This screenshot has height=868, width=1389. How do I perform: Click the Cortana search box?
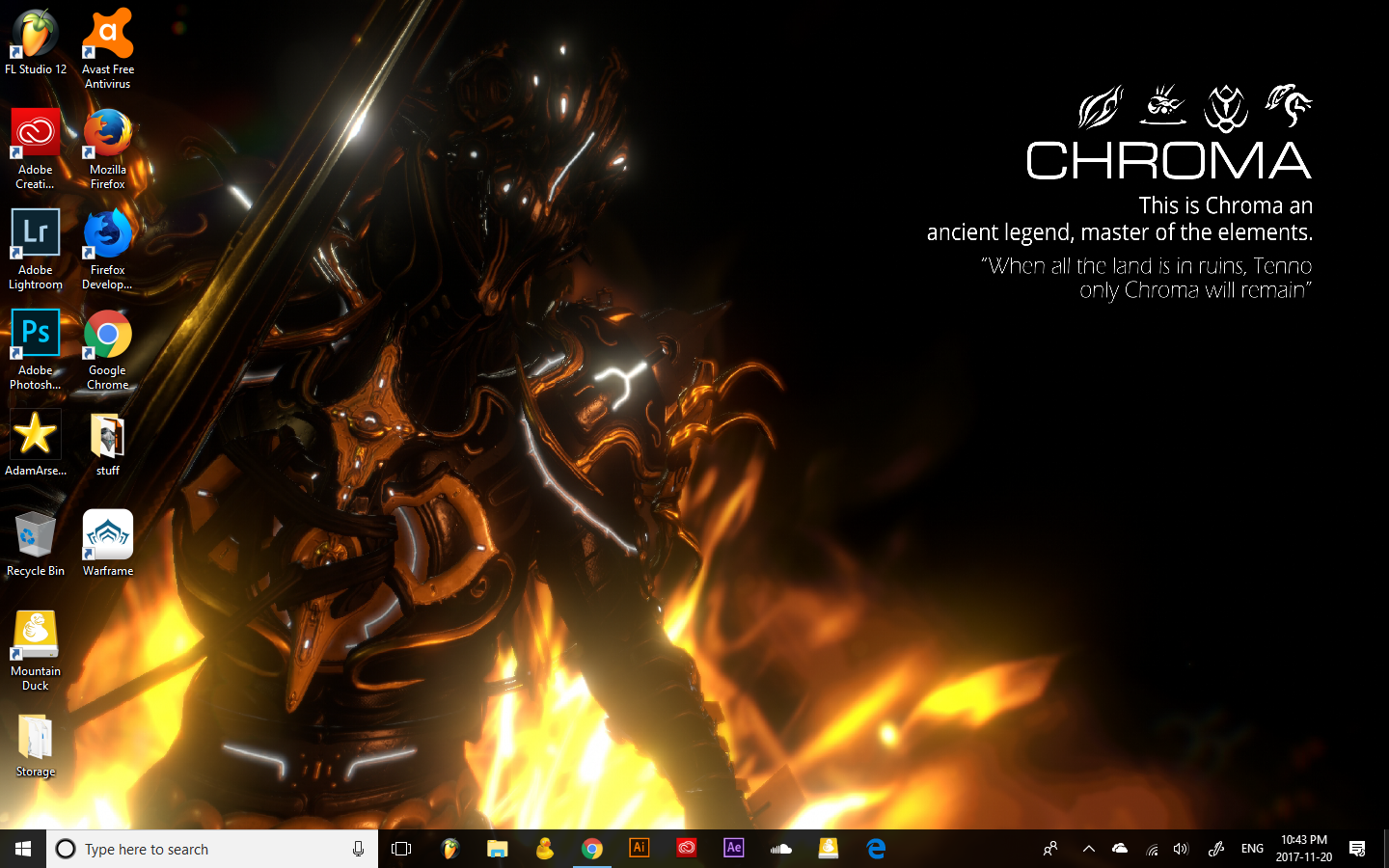pyautogui.click(x=212, y=849)
